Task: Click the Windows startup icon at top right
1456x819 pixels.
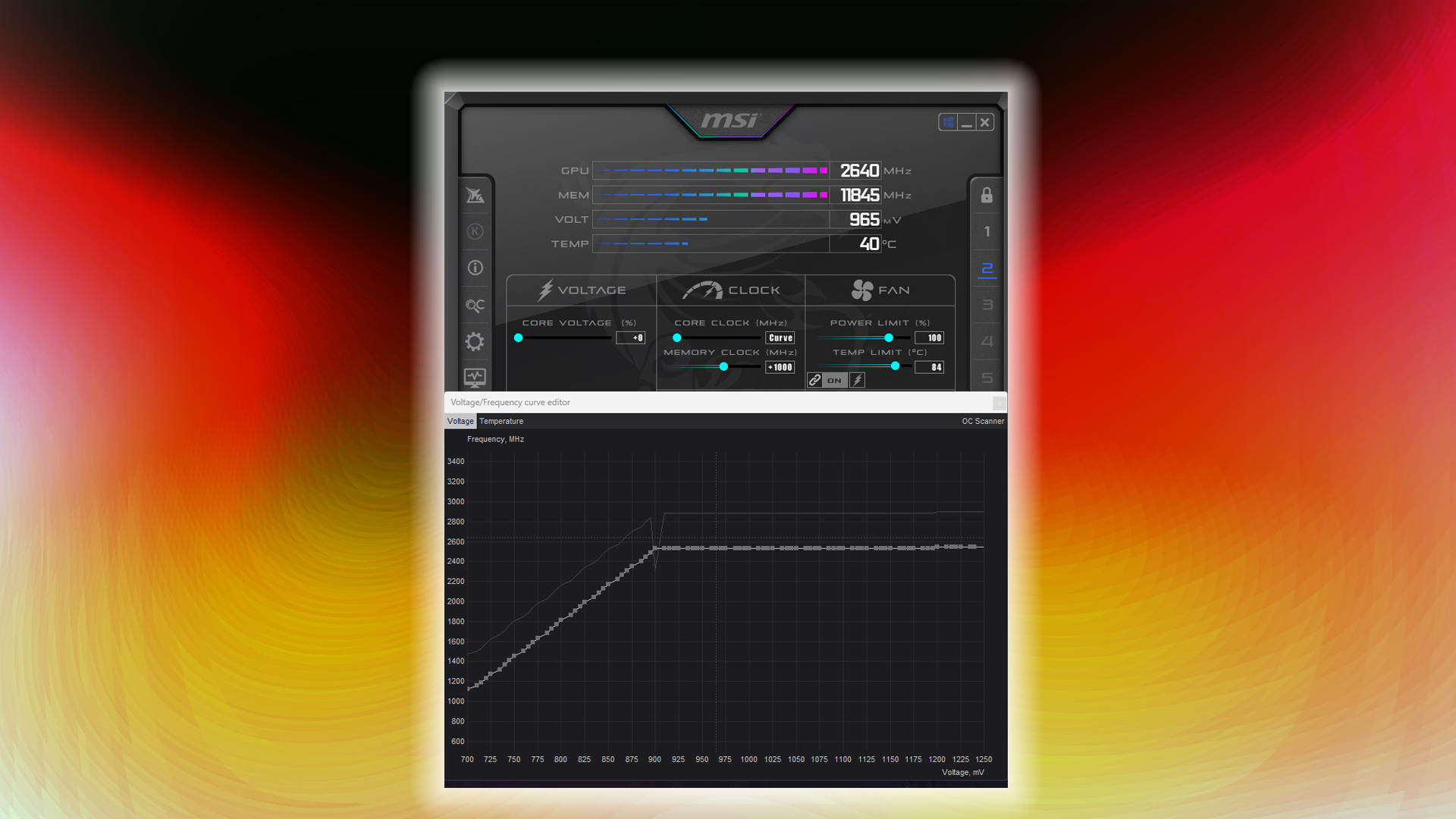Action: click(948, 122)
